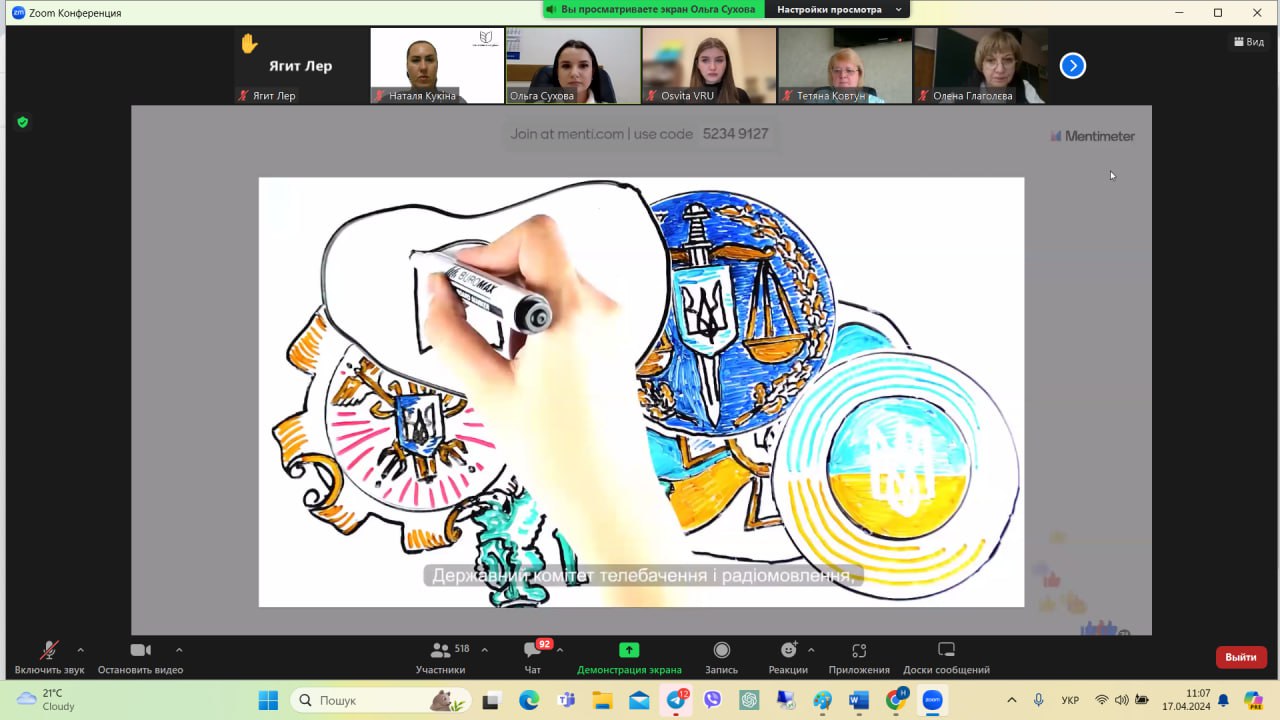Open Доски сообщений whiteboards
Image resolution: width=1280 pixels, height=720 pixels.
point(946,657)
